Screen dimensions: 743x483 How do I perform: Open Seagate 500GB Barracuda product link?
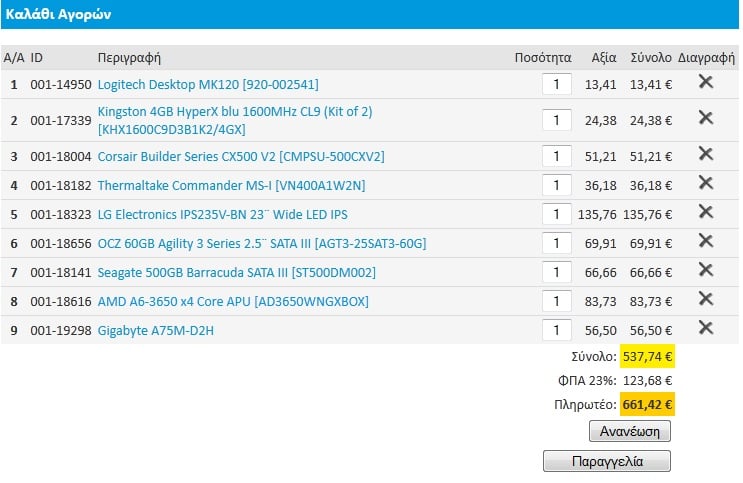[x=236, y=273]
